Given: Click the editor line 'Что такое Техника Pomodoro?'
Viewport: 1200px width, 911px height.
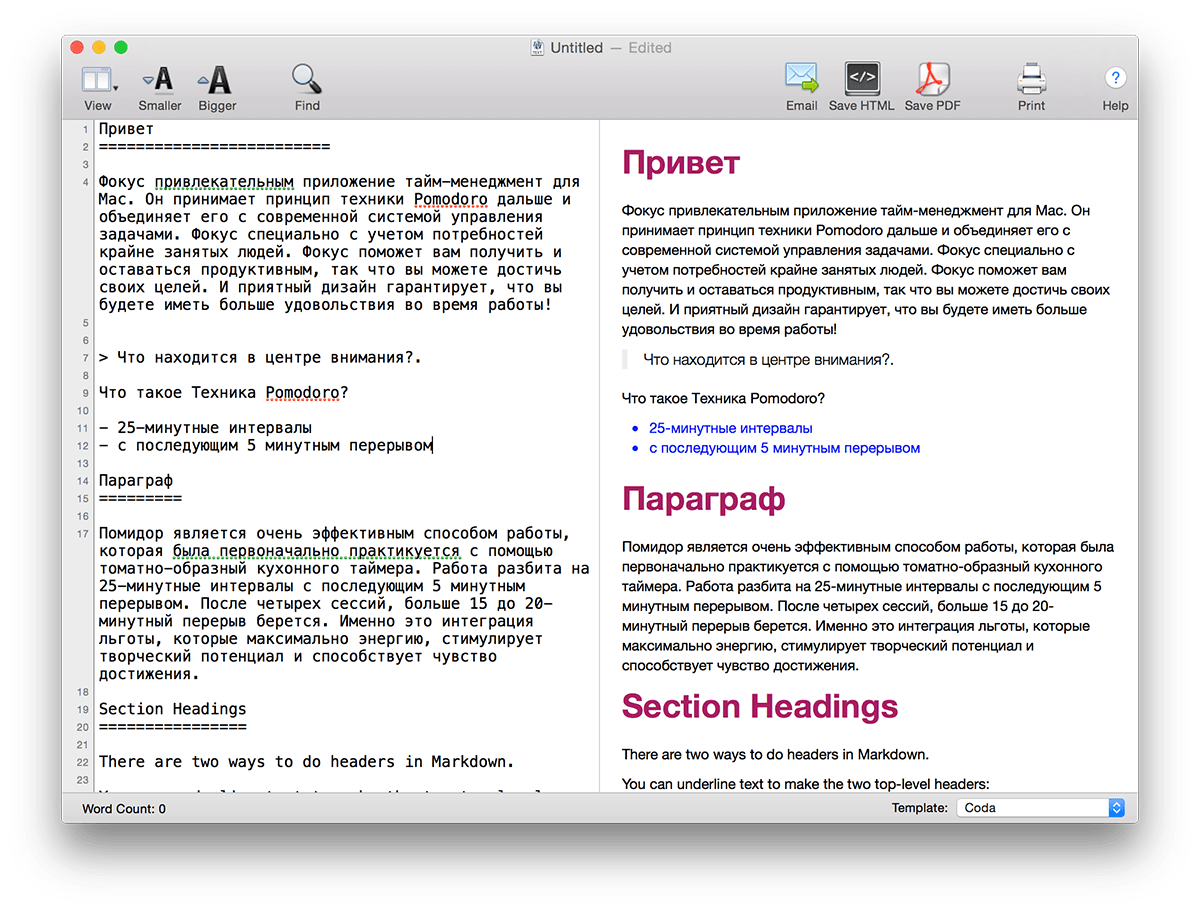Looking at the screenshot, I should 223,392.
